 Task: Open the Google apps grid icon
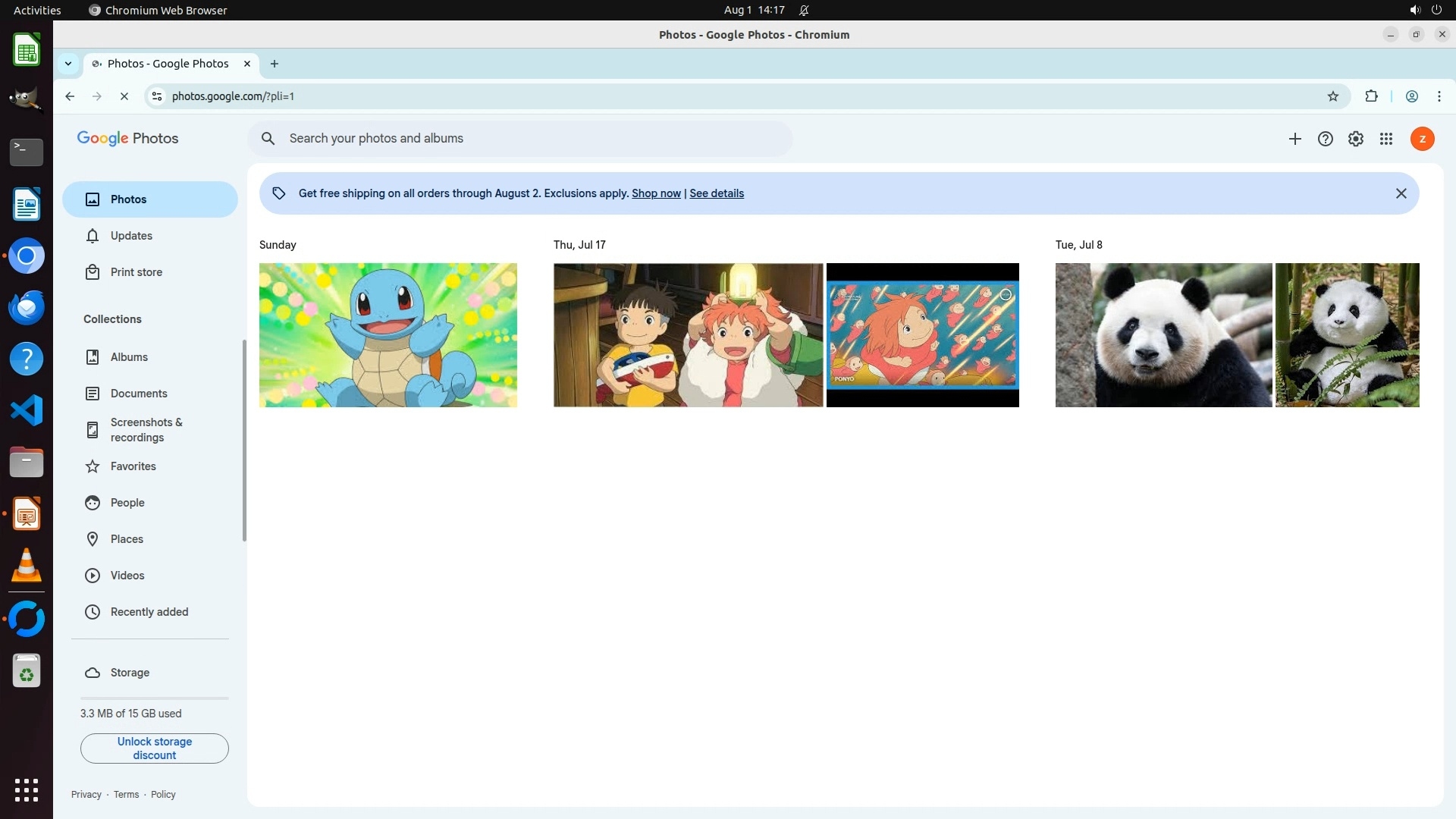point(1386,139)
